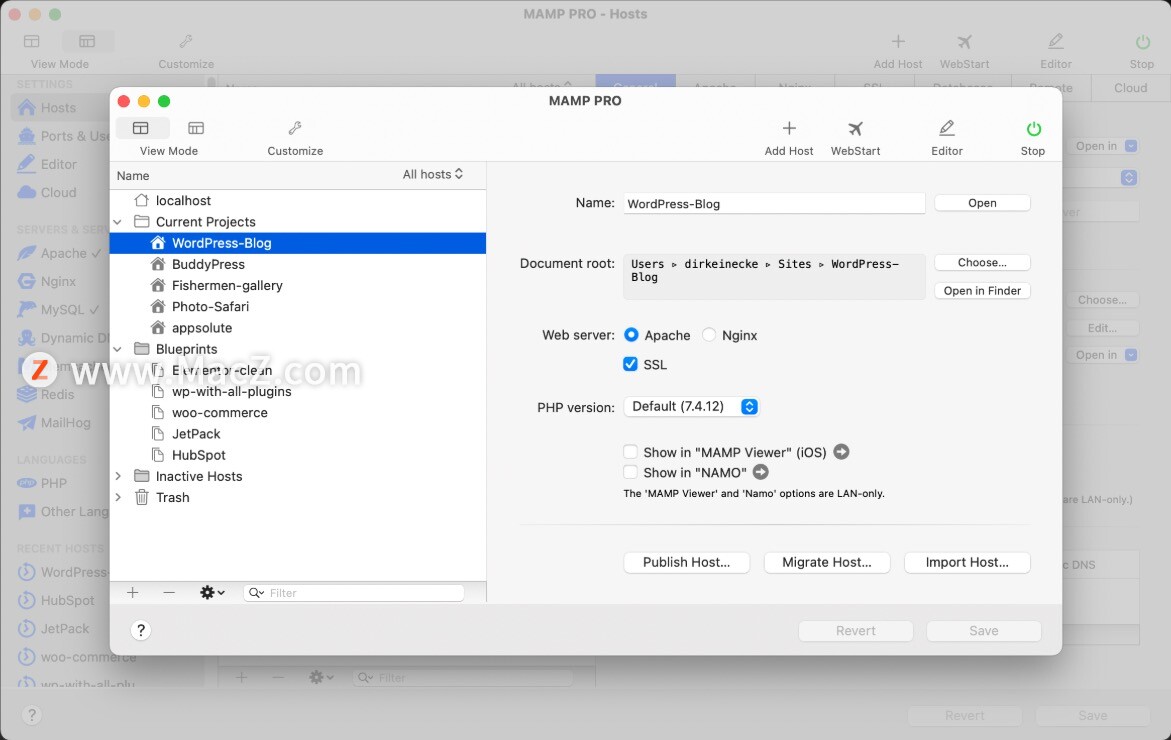The image size is (1171, 740).
Task: Click Open in Finder button
Action: coord(982,290)
